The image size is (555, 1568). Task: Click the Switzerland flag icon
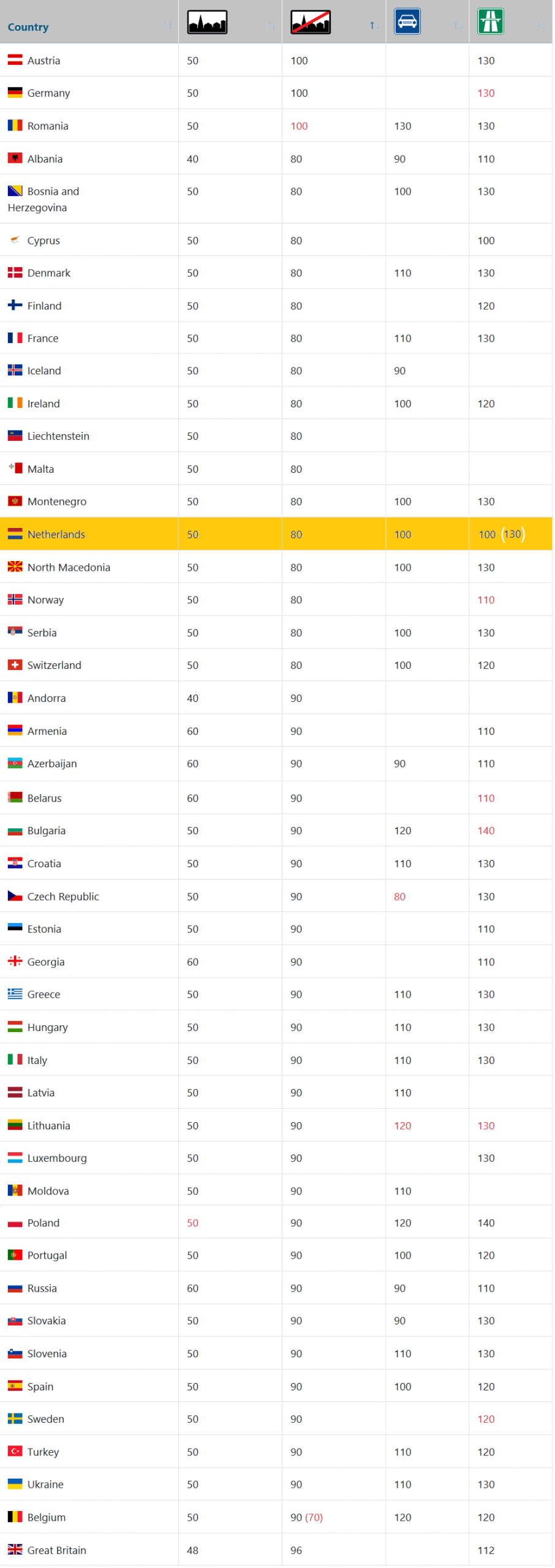point(15,665)
